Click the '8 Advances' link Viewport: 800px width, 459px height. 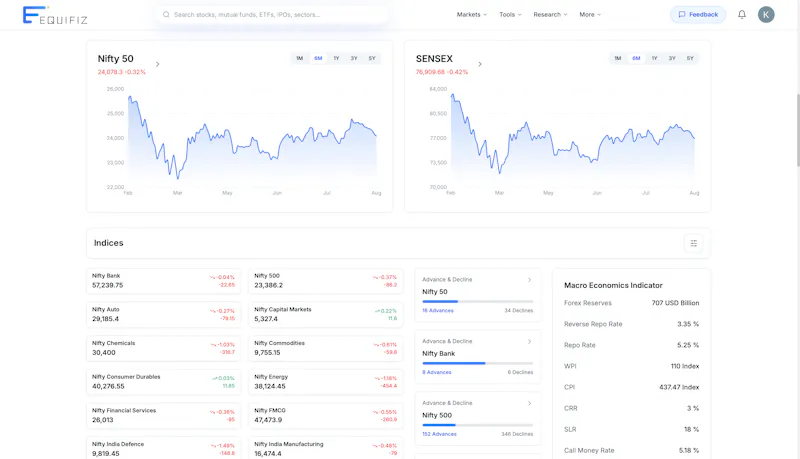point(437,372)
